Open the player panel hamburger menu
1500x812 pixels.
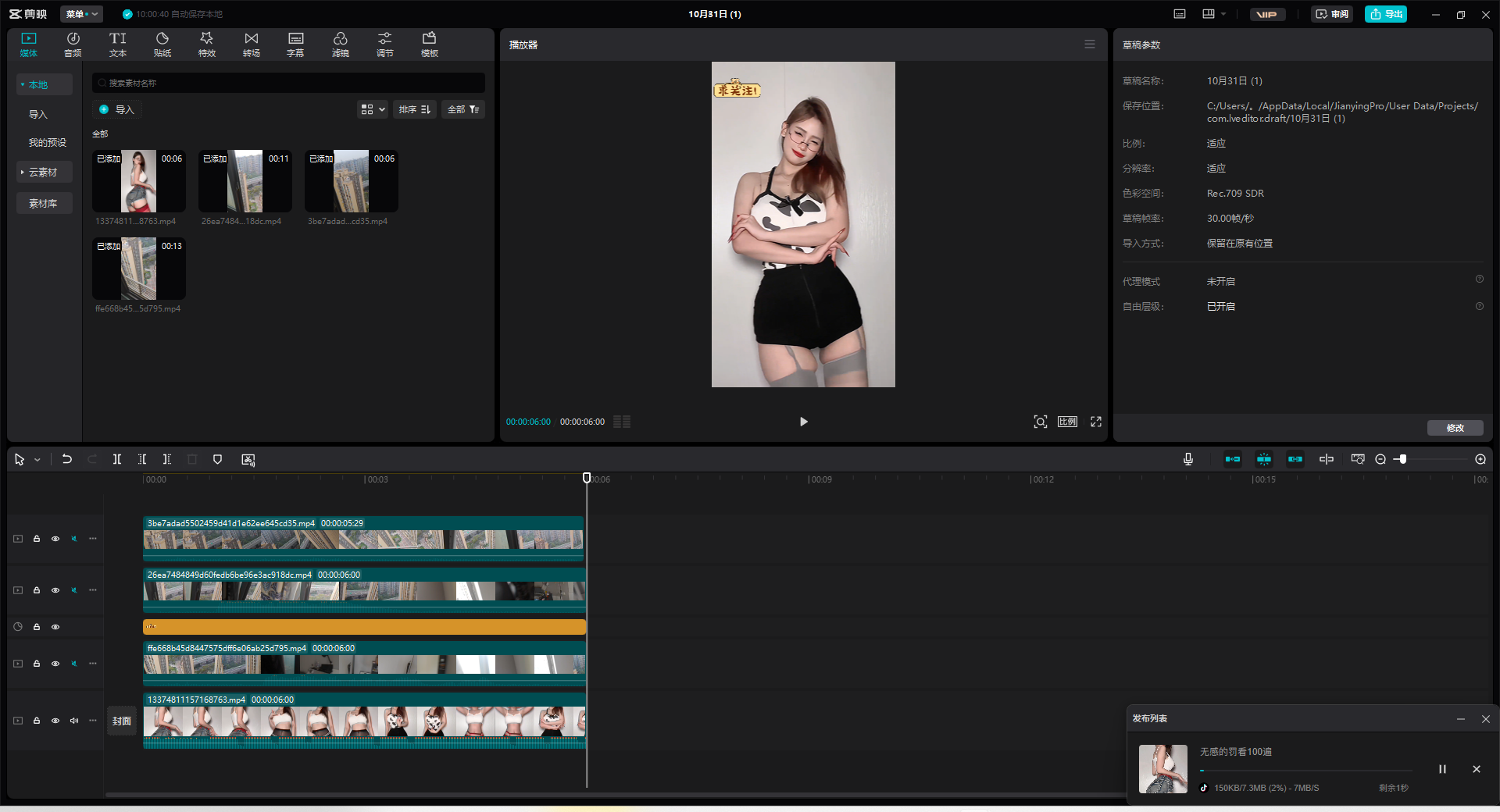(1090, 45)
